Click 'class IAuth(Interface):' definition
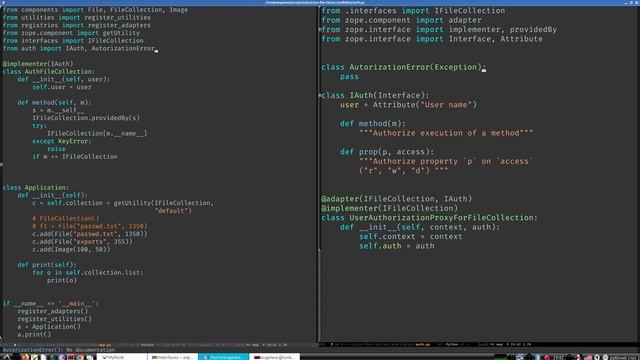640x360 pixels. (375, 96)
